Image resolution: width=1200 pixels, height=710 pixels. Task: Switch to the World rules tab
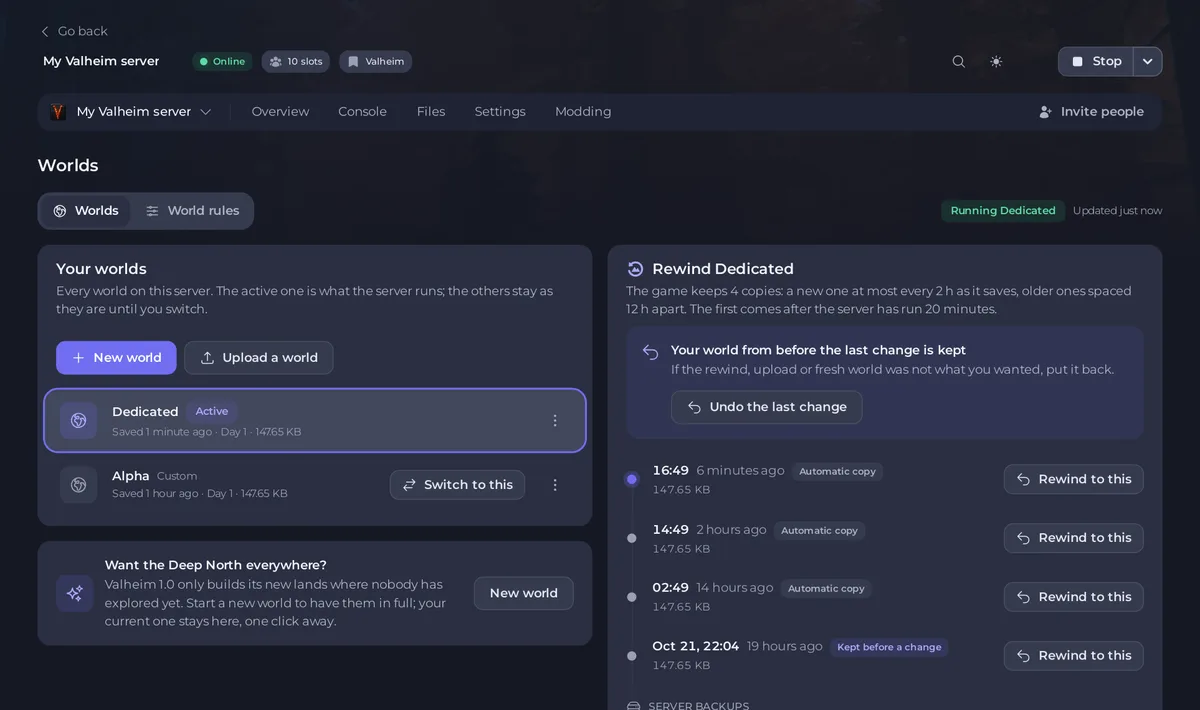point(192,211)
